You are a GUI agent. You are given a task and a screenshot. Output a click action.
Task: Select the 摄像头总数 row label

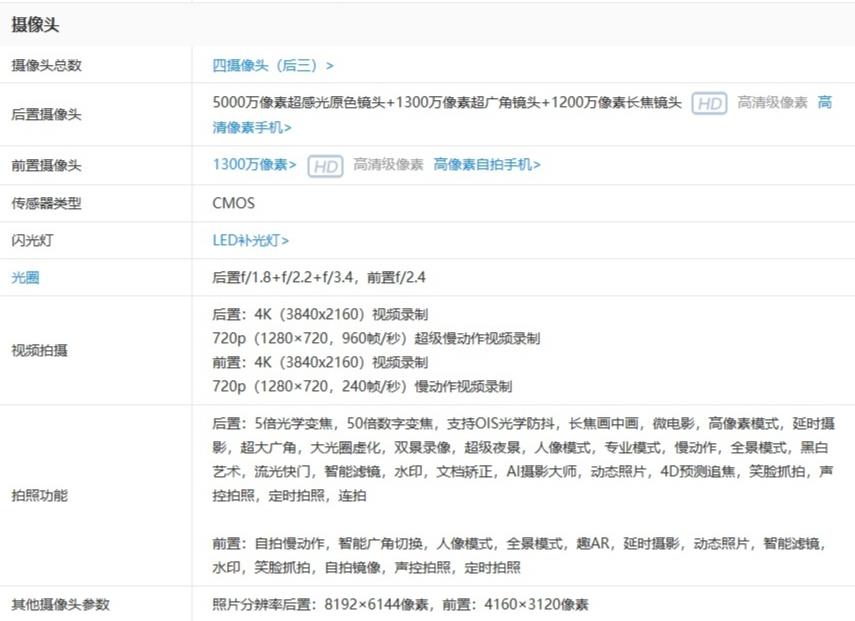[46, 65]
